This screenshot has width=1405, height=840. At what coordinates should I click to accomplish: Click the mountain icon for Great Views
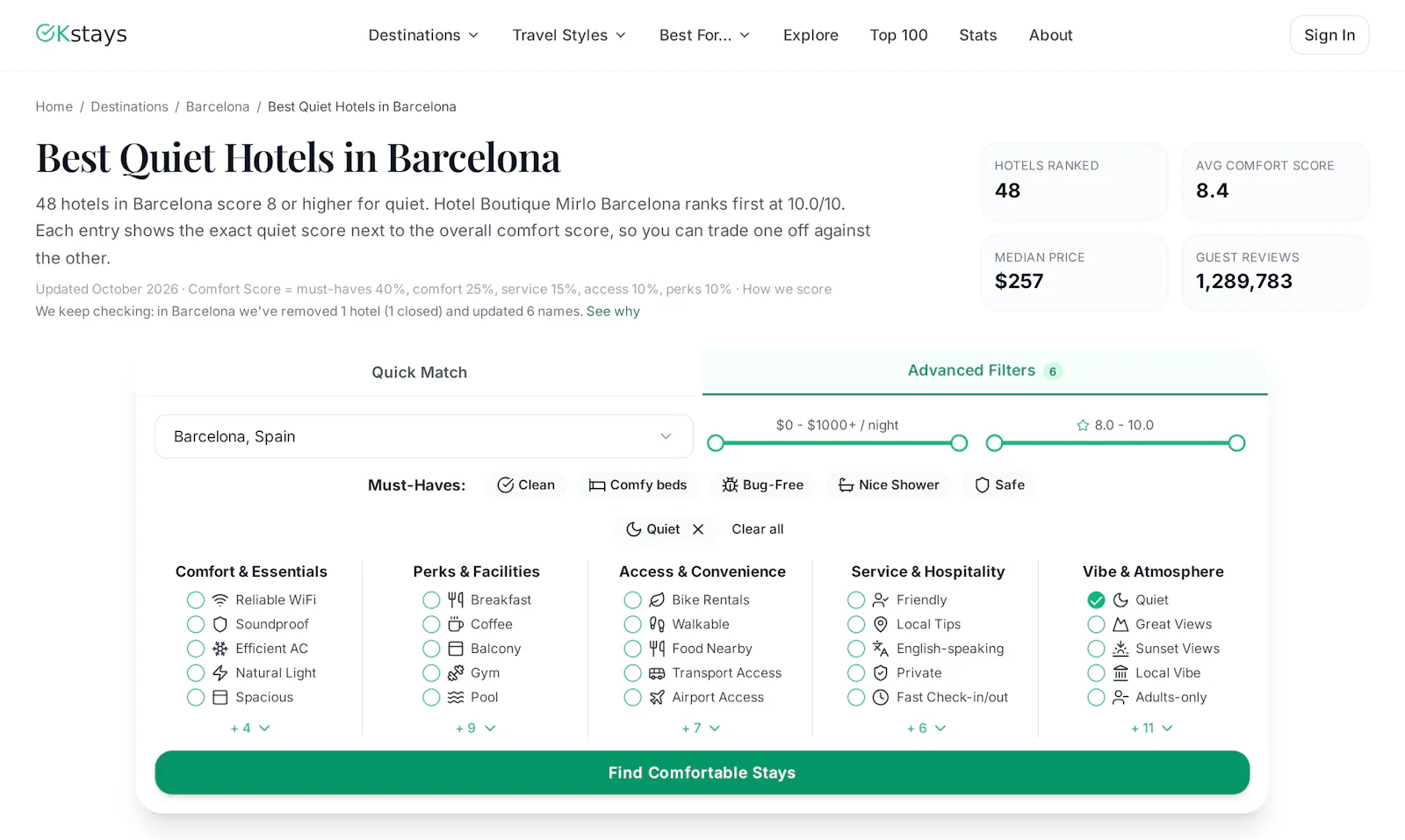click(1120, 624)
